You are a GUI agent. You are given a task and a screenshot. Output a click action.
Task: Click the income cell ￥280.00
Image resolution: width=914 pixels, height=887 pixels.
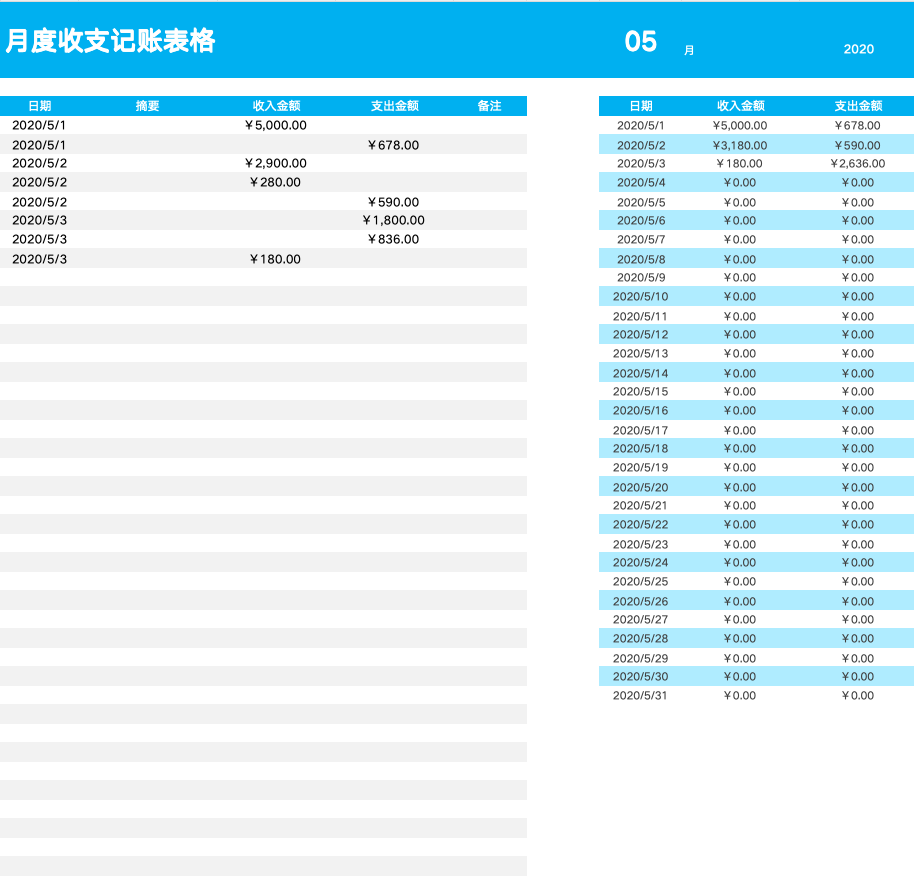pyautogui.click(x=275, y=182)
